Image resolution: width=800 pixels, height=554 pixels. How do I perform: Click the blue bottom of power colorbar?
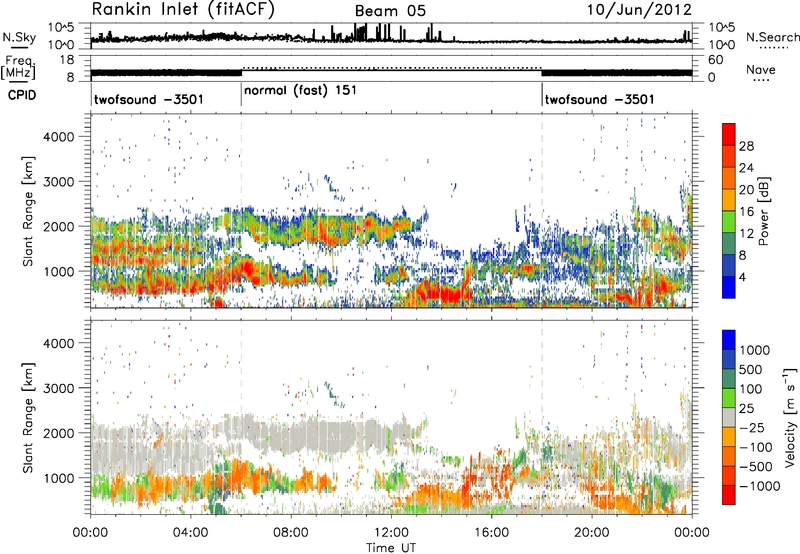coord(729,287)
